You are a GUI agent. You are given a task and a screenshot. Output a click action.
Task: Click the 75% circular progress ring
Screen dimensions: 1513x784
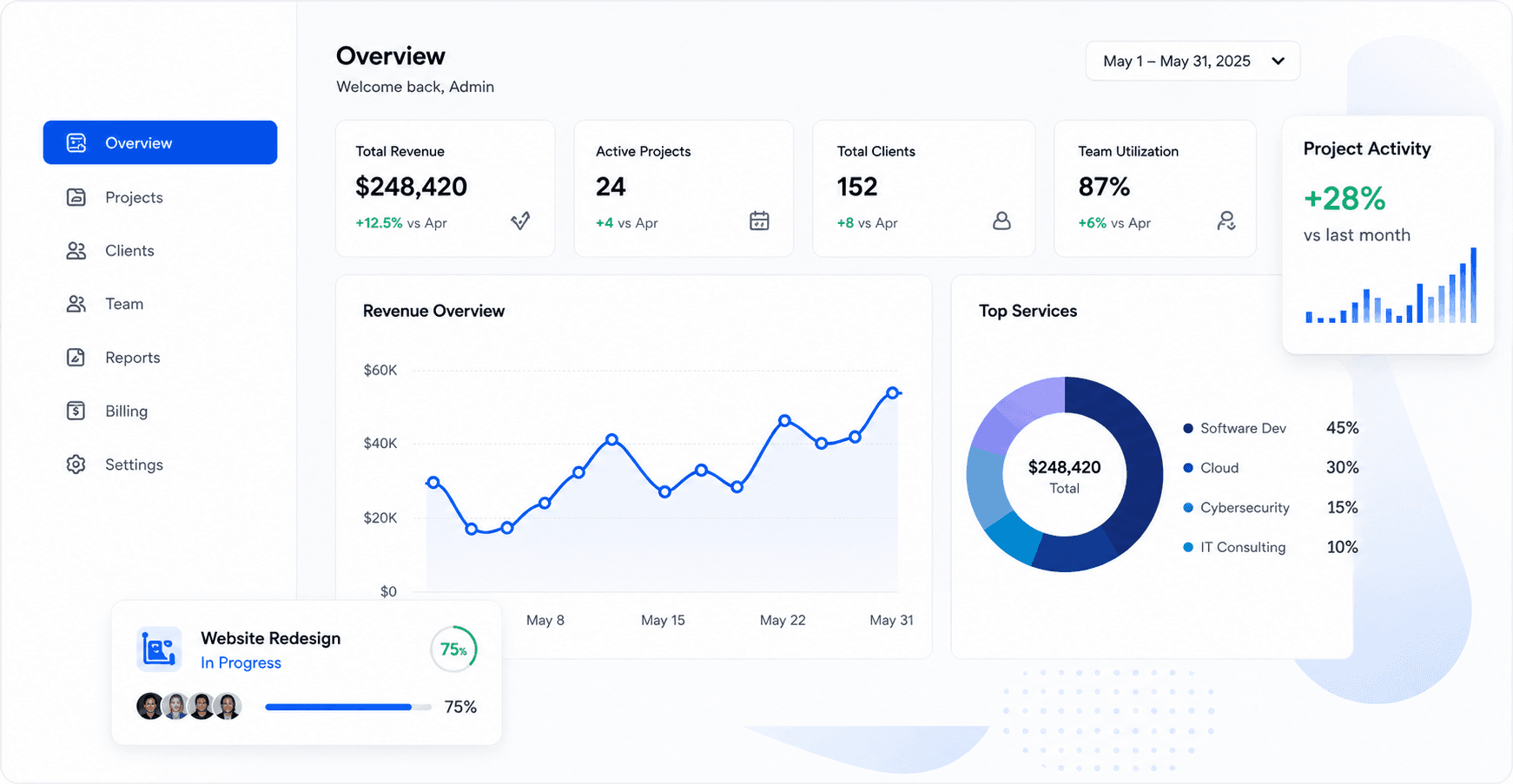pos(454,649)
